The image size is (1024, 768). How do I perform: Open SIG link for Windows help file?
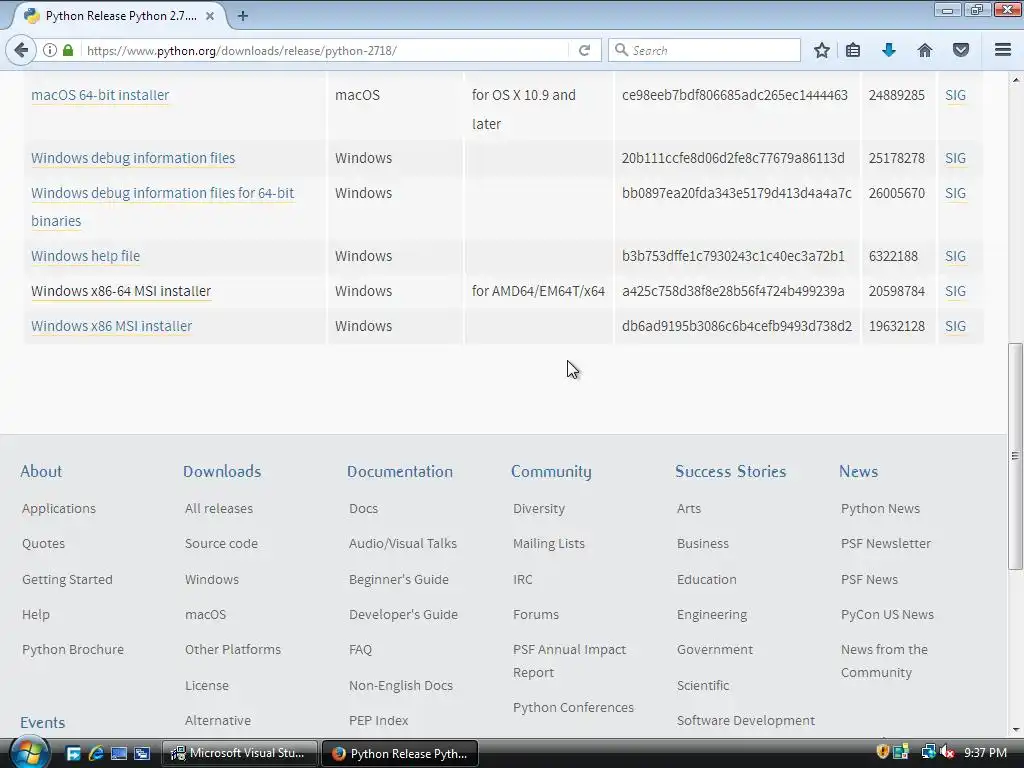[955, 256]
